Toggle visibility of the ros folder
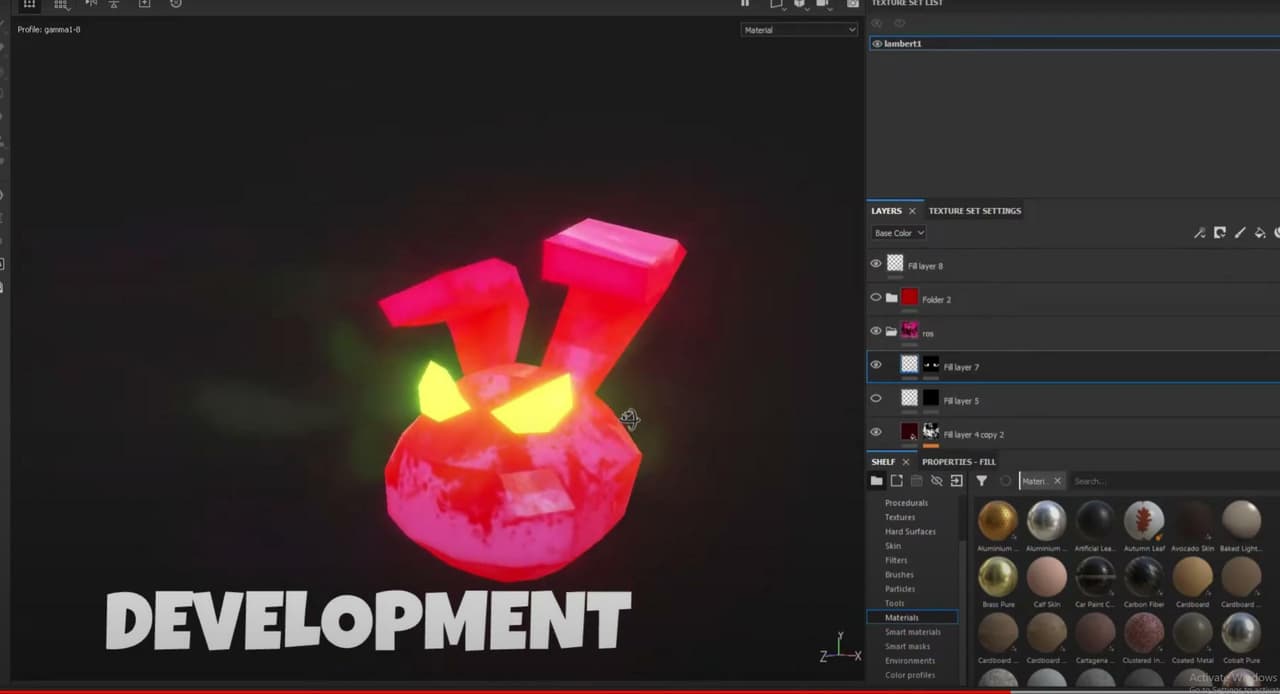Image resolution: width=1280 pixels, height=694 pixels. pyautogui.click(x=876, y=331)
